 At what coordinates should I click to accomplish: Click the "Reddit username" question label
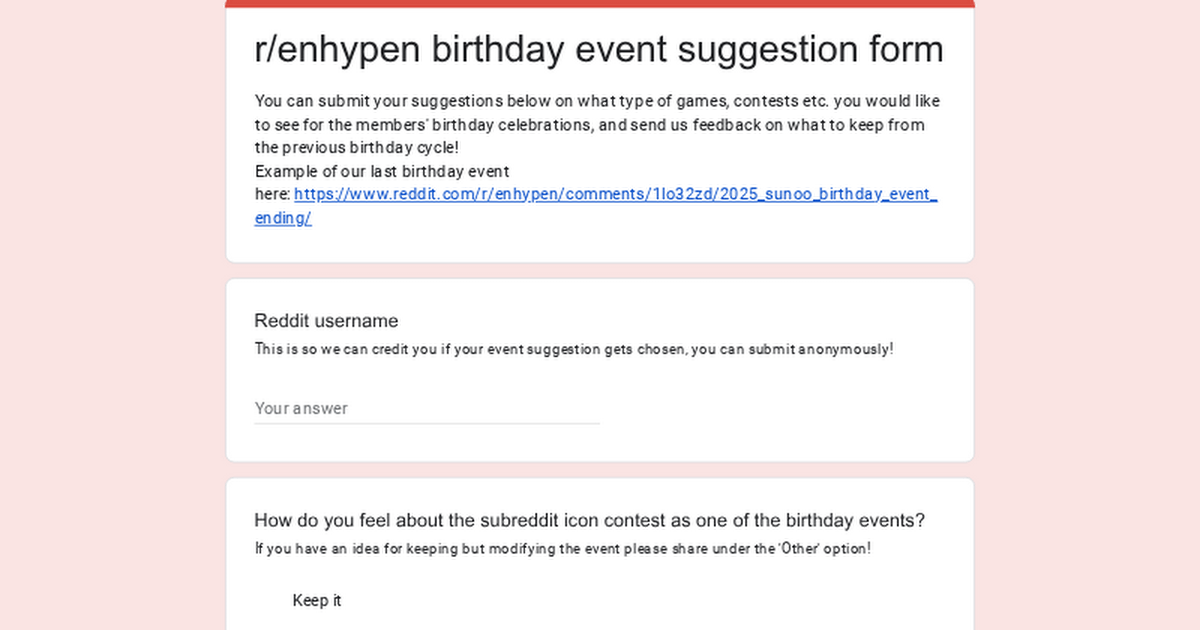tap(326, 321)
